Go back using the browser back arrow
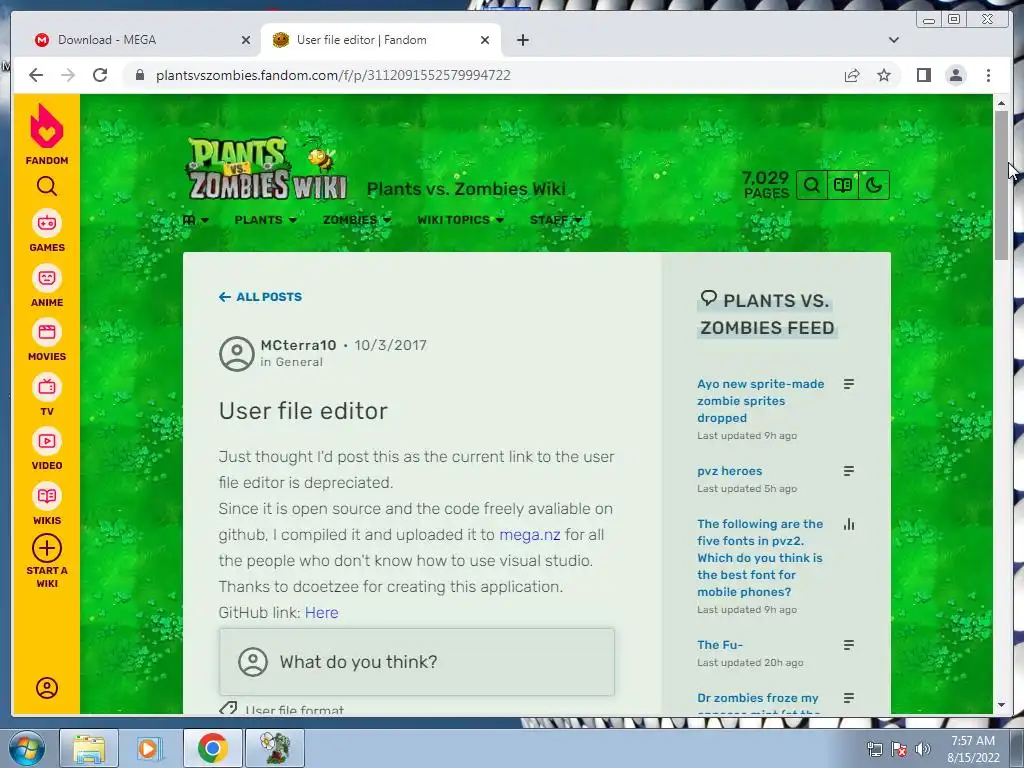Screen dimensions: 1024x768 coord(36,75)
